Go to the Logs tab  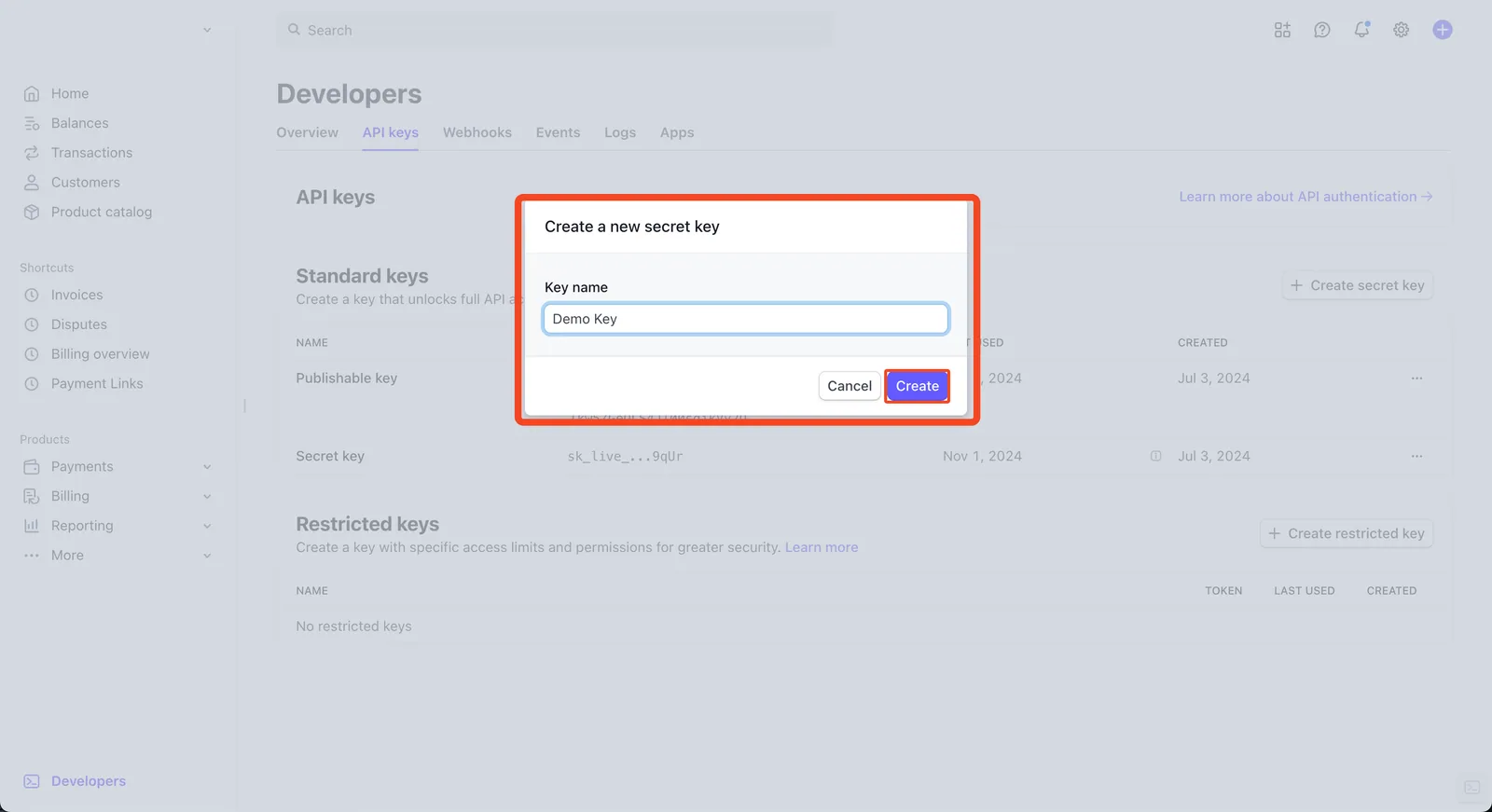point(620,132)
